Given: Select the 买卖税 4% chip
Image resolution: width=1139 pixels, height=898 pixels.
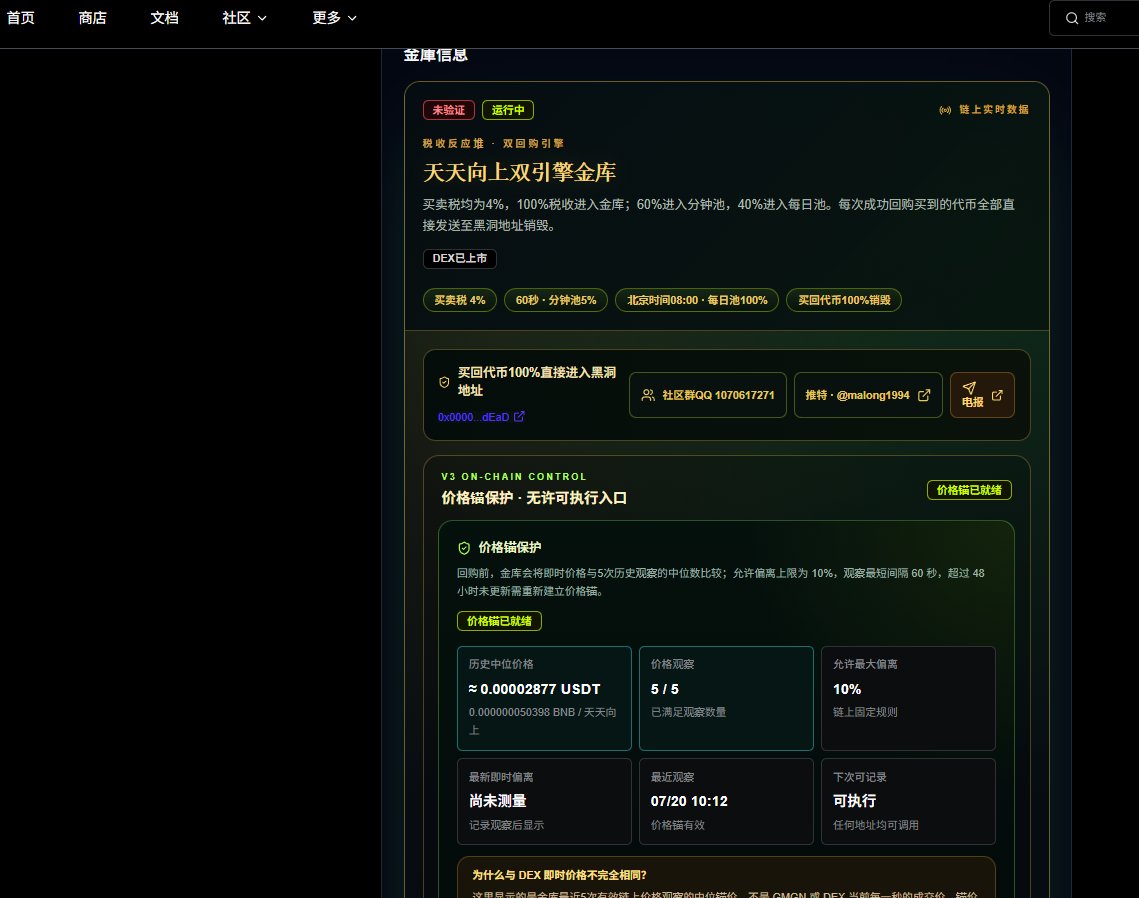Looking at the screenshot, I should point(459,300).
